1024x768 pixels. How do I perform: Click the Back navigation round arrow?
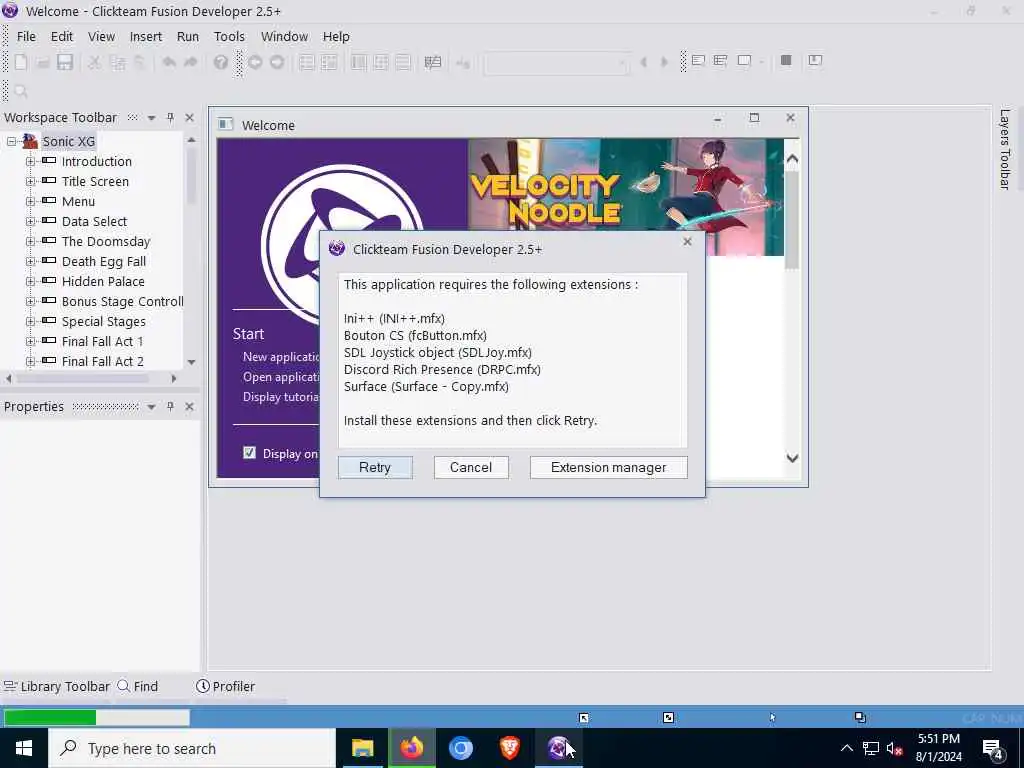[x=255, y=63]
